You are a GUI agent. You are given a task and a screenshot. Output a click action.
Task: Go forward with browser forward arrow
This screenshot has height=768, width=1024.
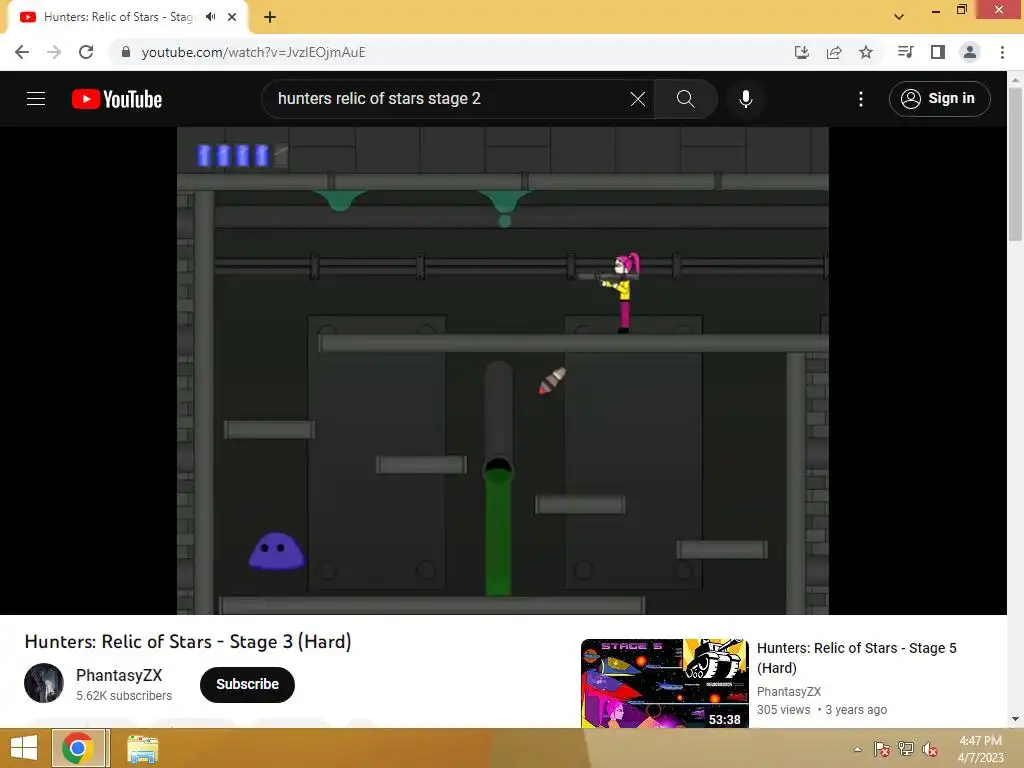pos(54,52)
